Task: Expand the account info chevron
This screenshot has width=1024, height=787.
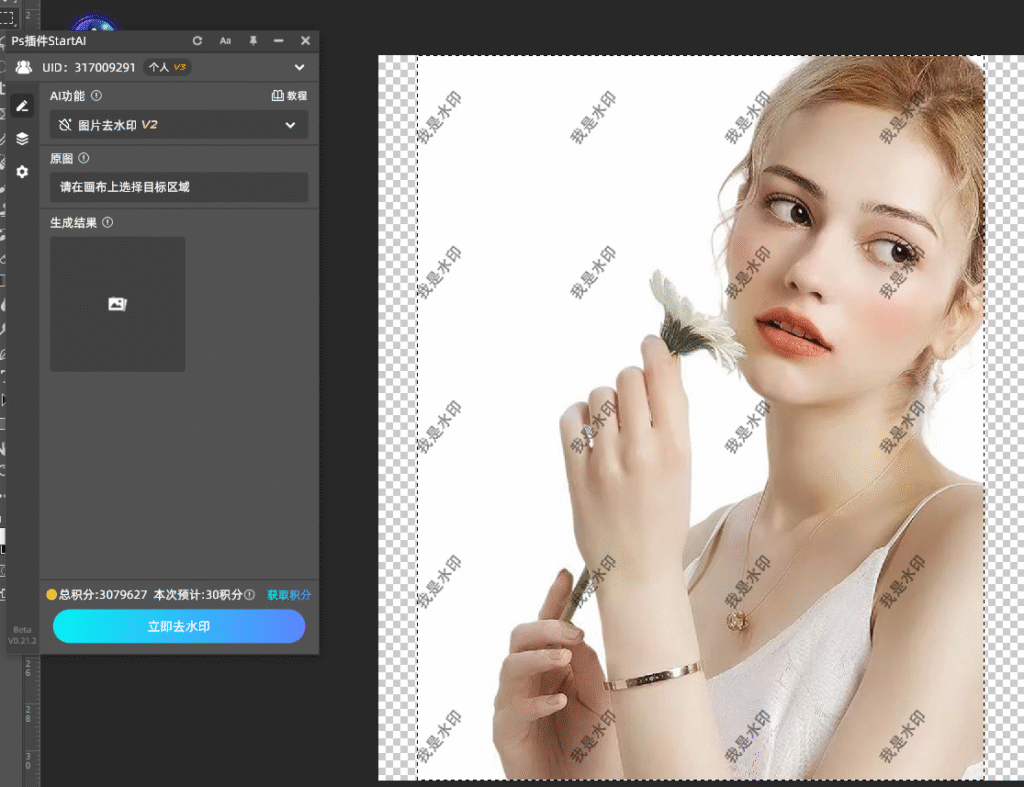Action: coord(299,68)
